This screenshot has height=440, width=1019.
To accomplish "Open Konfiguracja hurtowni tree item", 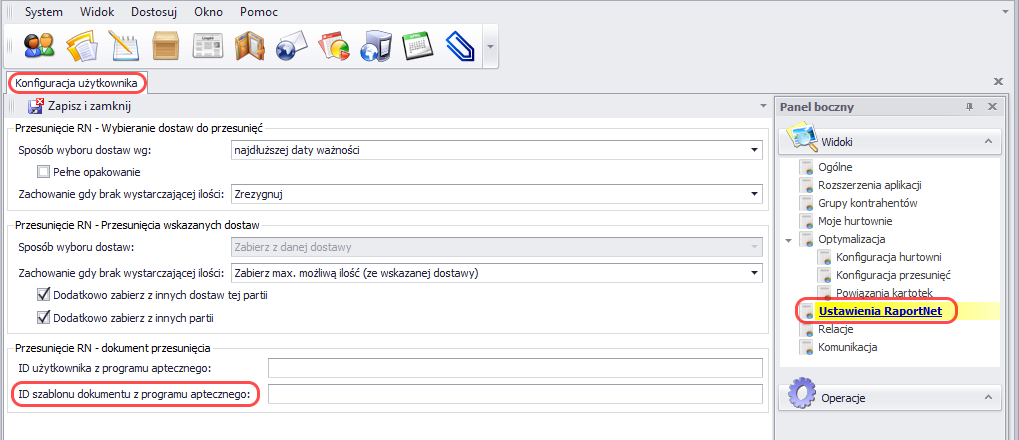I will point(888,257).
